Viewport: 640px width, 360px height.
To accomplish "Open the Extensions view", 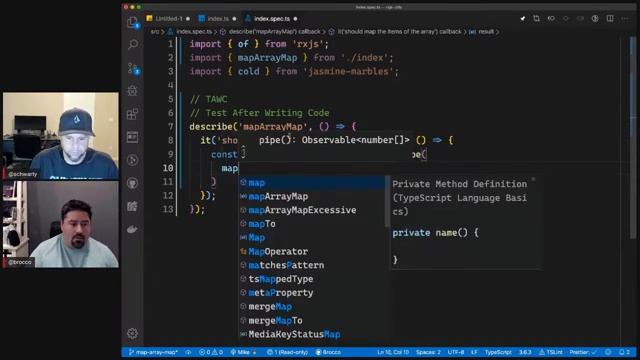I will (132, 114).
